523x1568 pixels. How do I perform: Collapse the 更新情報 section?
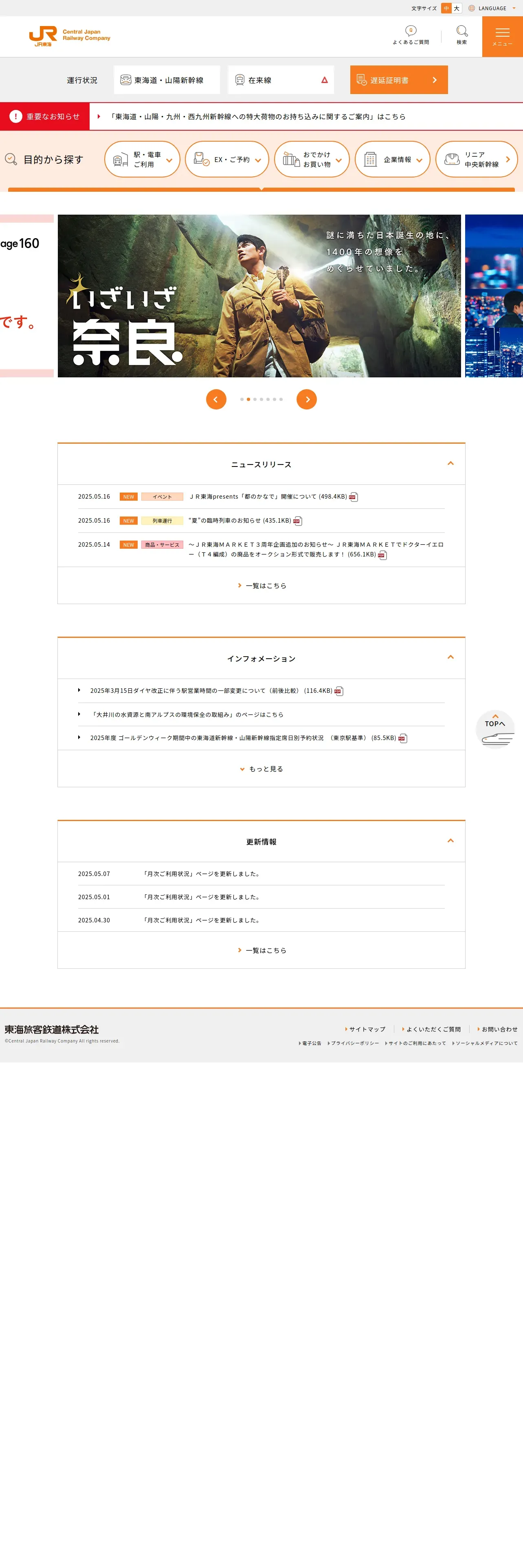[450, 841]
